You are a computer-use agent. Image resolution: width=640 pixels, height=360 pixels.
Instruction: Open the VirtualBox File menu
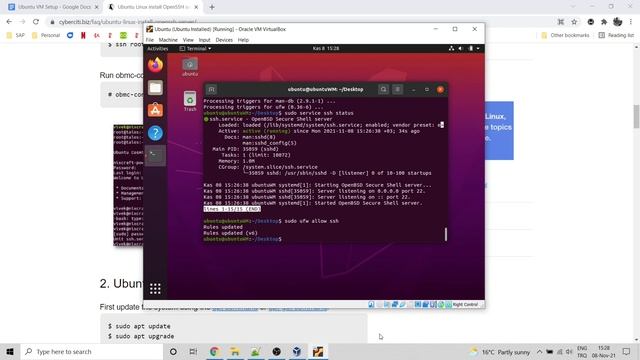click(x=150, y=40)
